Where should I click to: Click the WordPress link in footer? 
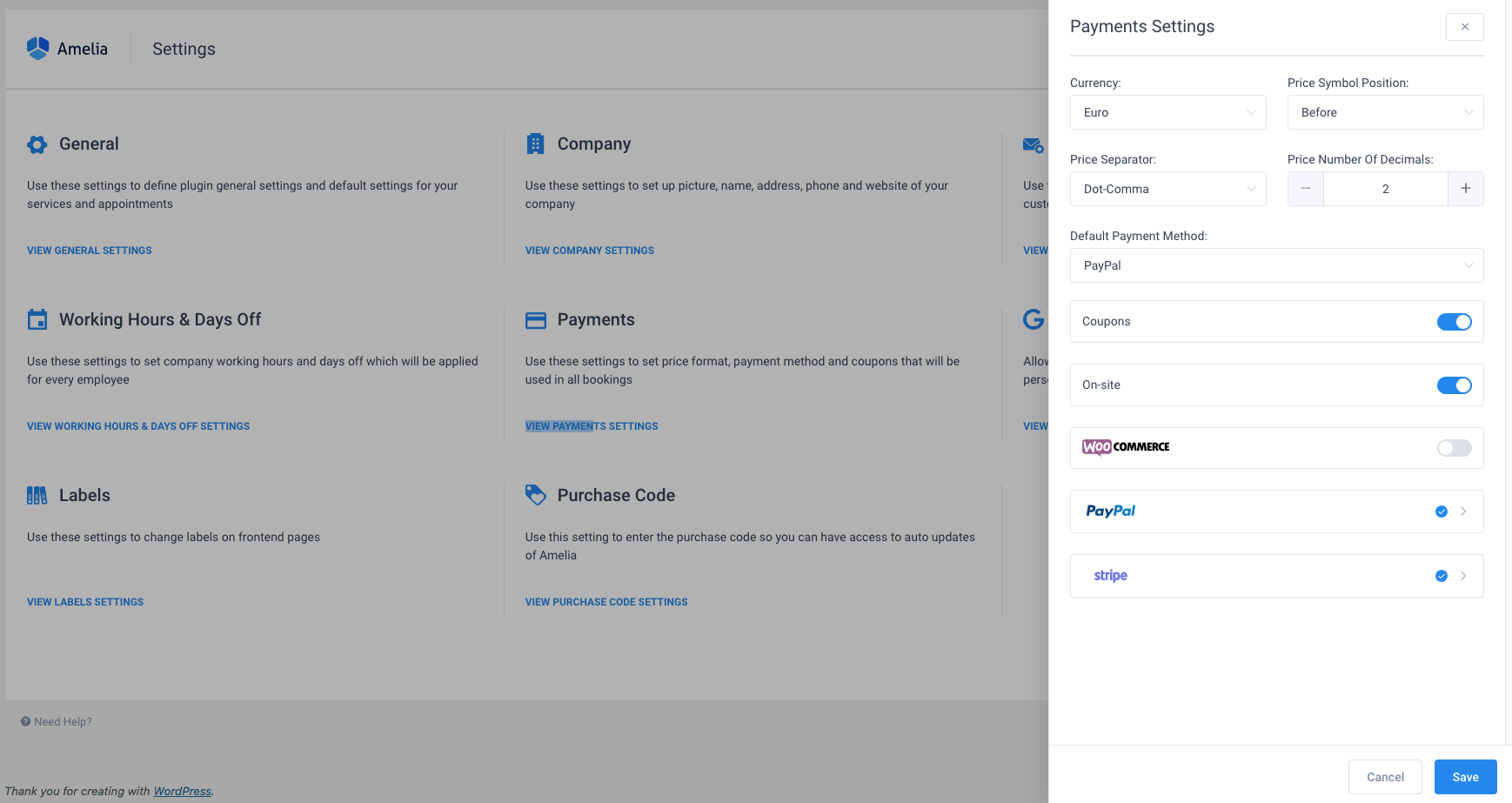[x=183, y=791]
